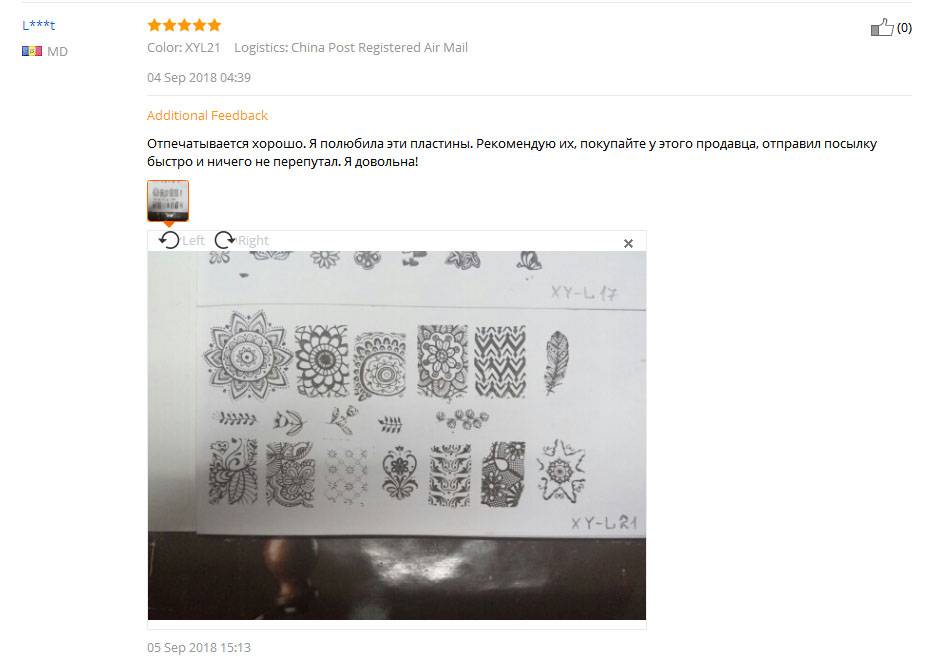The width and height of the screenshot is (928, 668).
Task: Click the enlarged stamping plate photo
Action: [x=397, y=435]
